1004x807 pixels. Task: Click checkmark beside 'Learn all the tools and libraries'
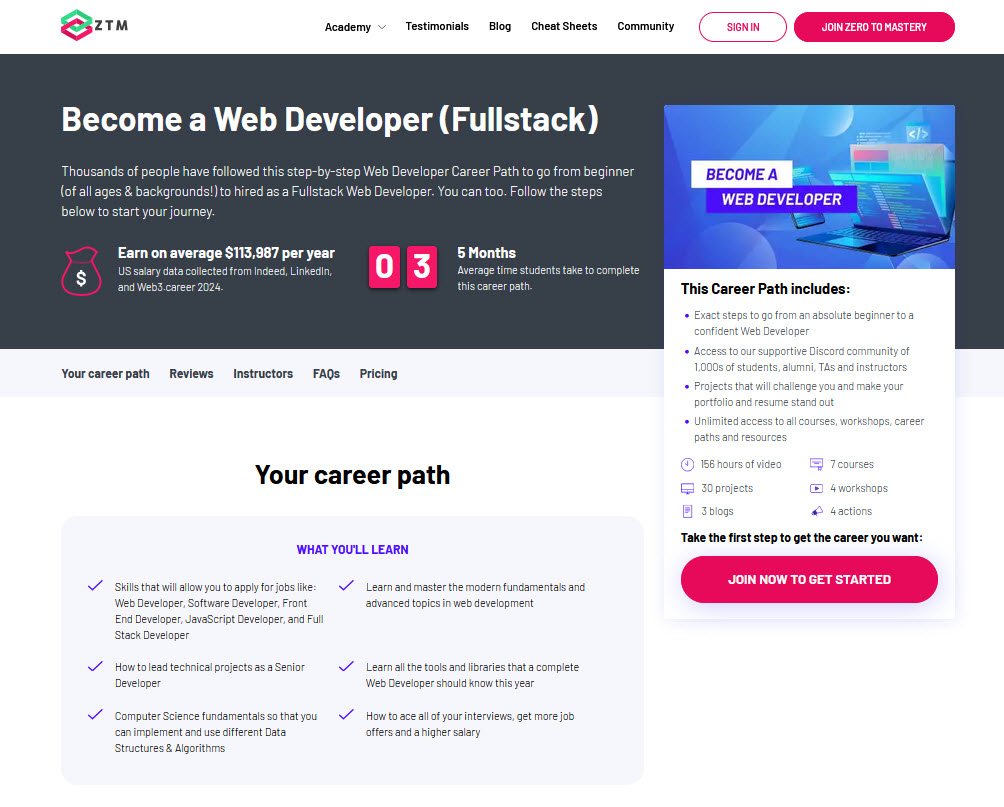[346, 666]
